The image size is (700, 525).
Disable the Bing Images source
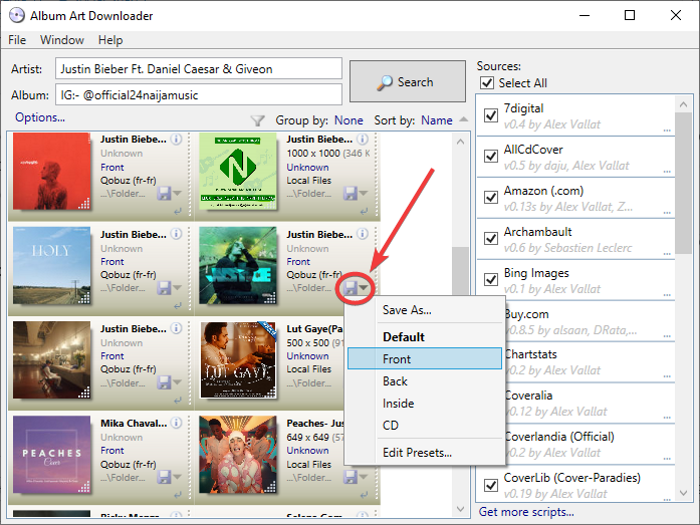point(491,280)
